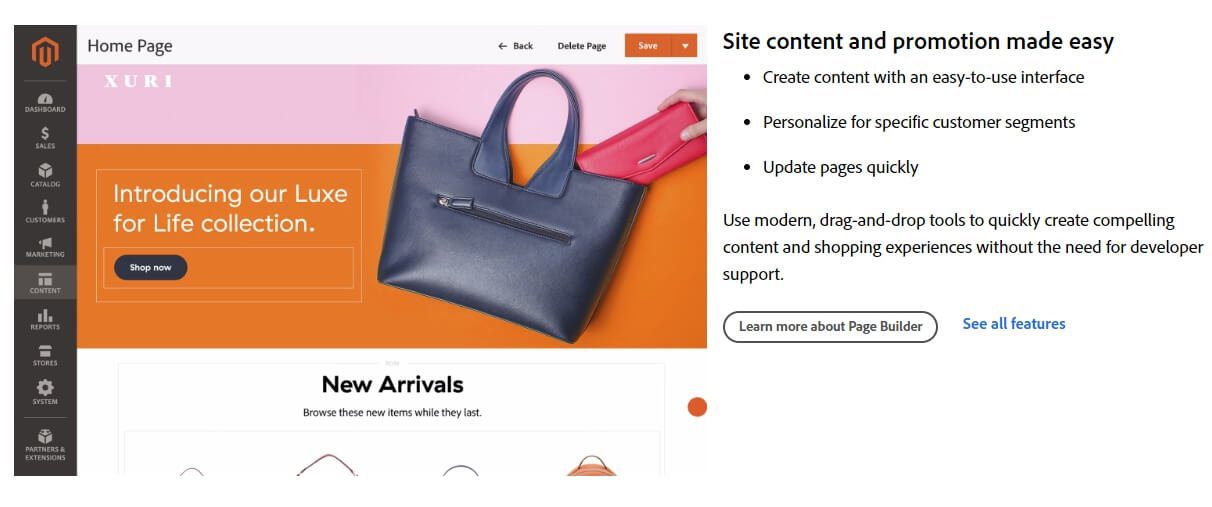This screenshot has height=507, width=1212.
Task: Open the Catalog box icon
Action: 45,171
